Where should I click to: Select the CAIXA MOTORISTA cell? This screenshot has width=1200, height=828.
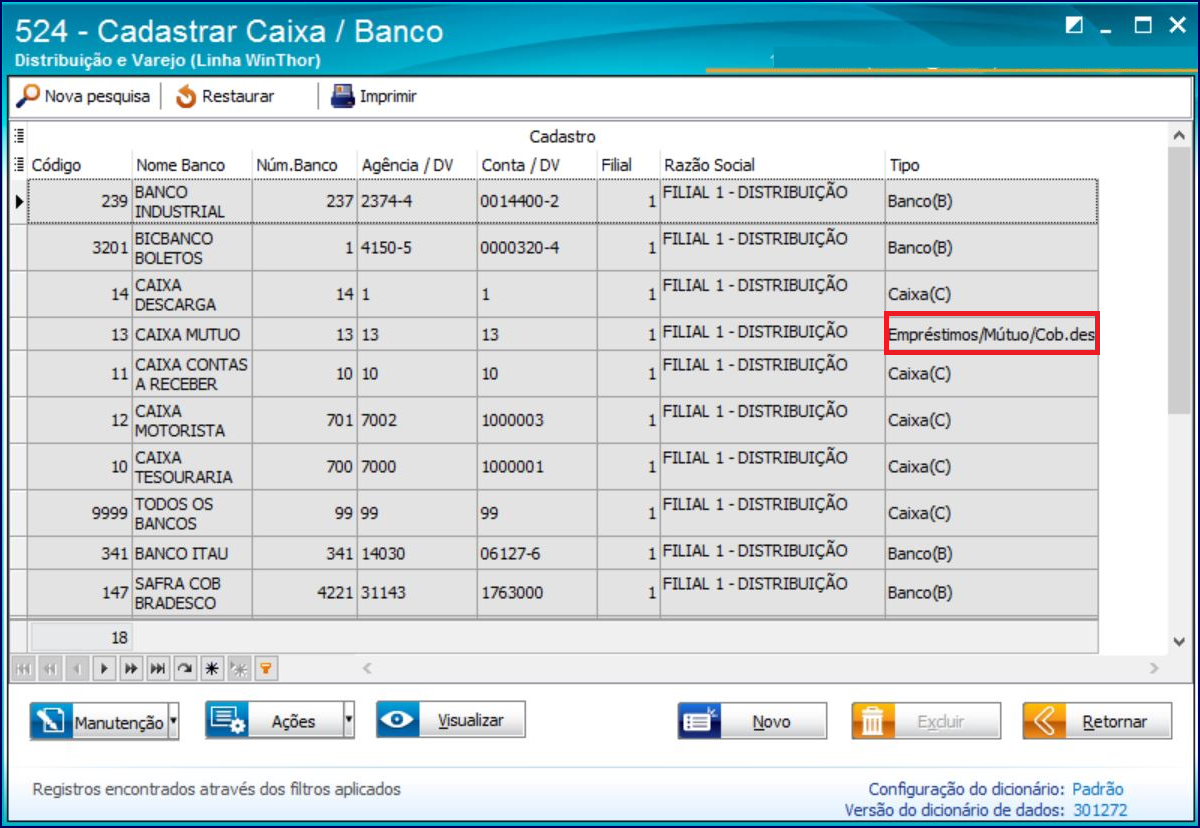[x=192, y=420]
